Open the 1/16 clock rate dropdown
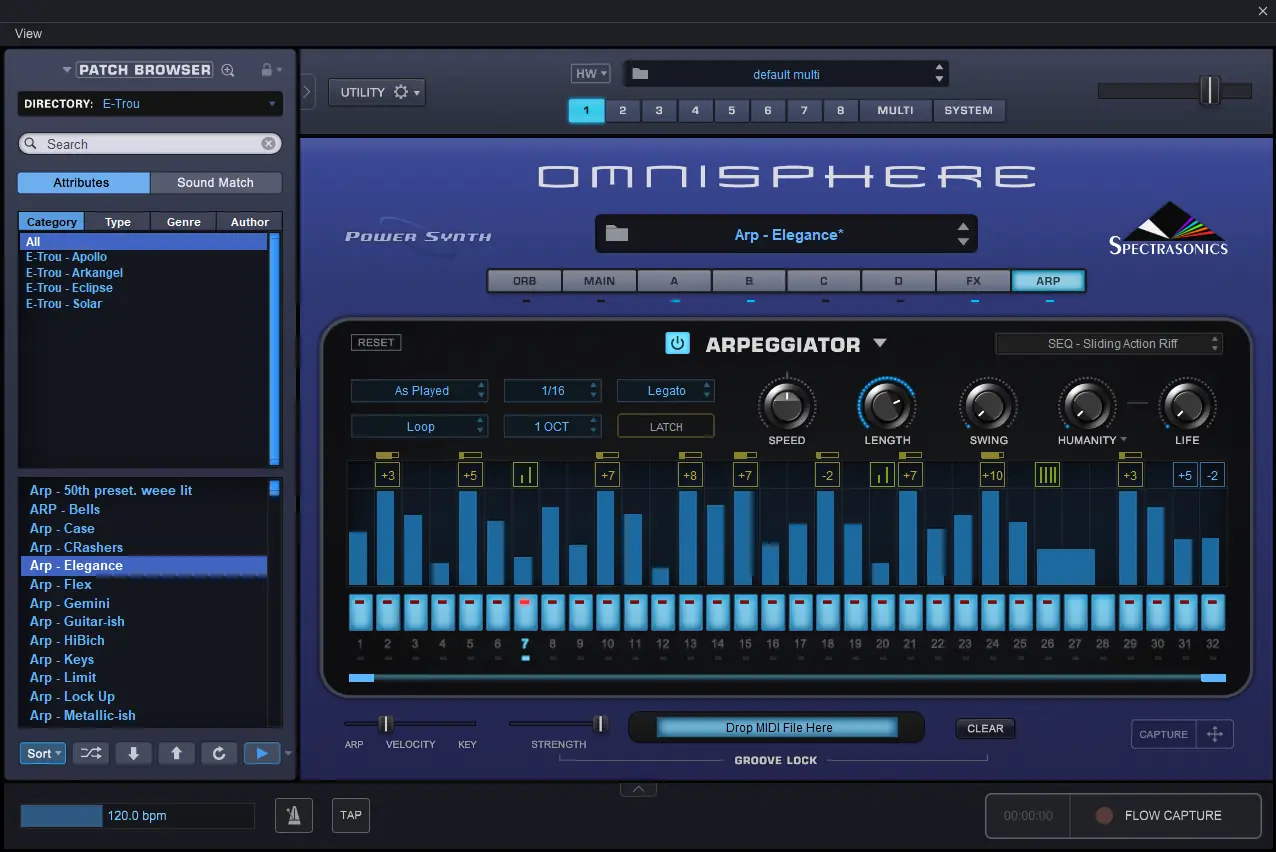 point(553,391)
